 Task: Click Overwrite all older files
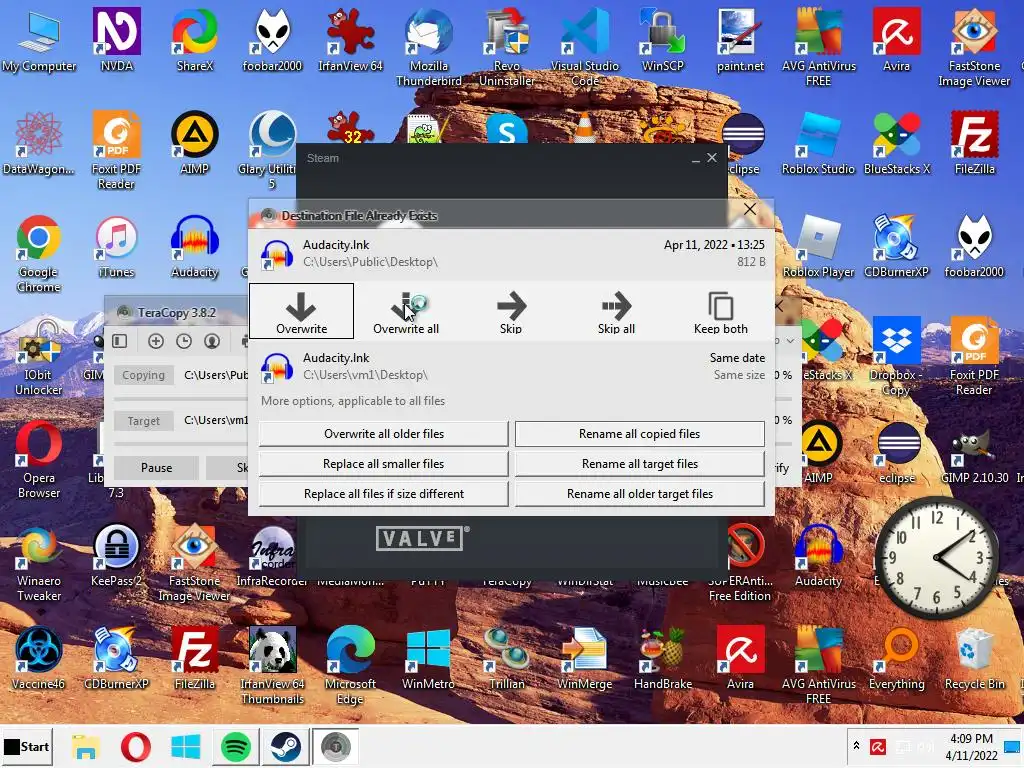(x=383, y=434)
